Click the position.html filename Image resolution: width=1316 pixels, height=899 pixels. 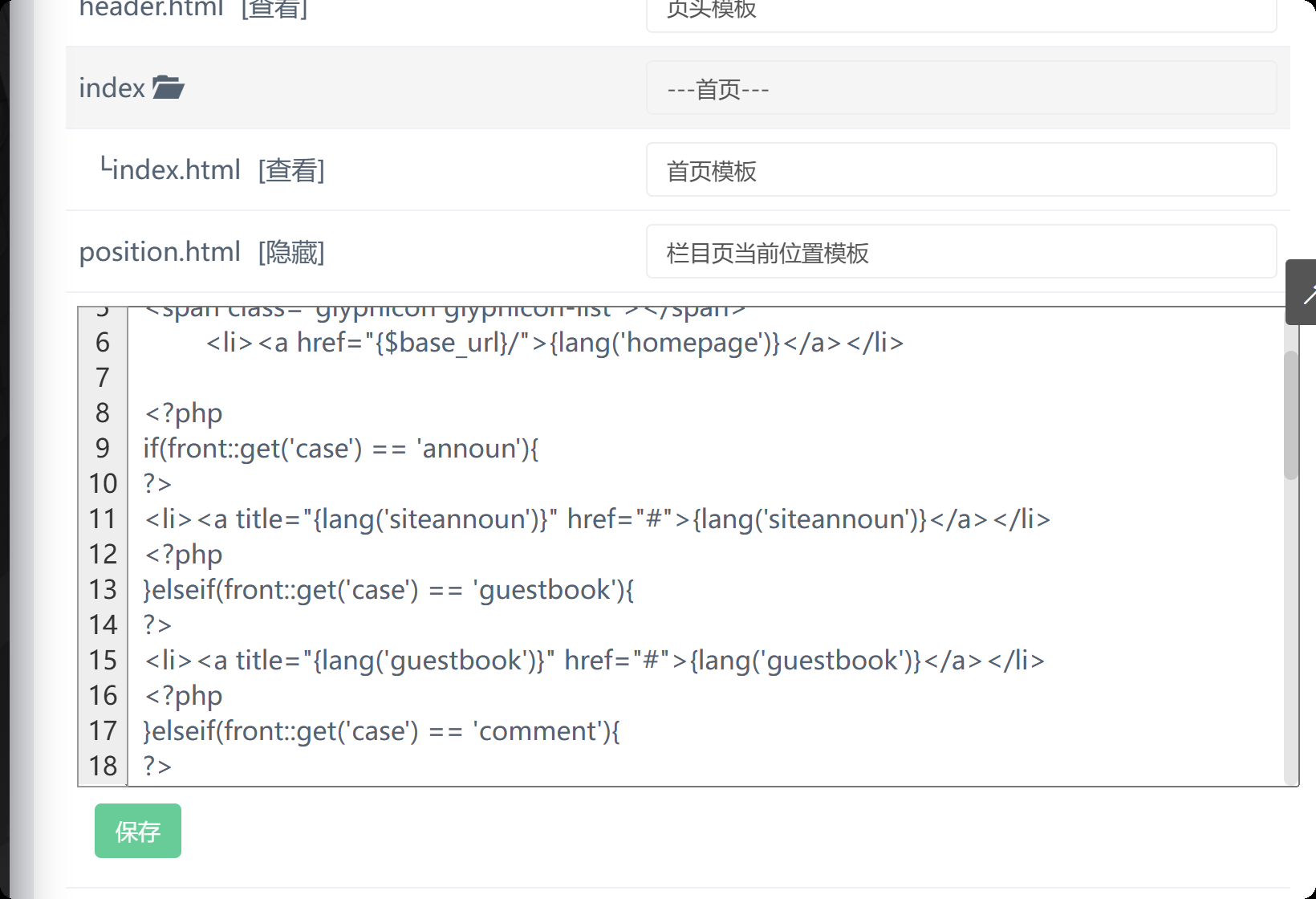click(x=160, y=251)
